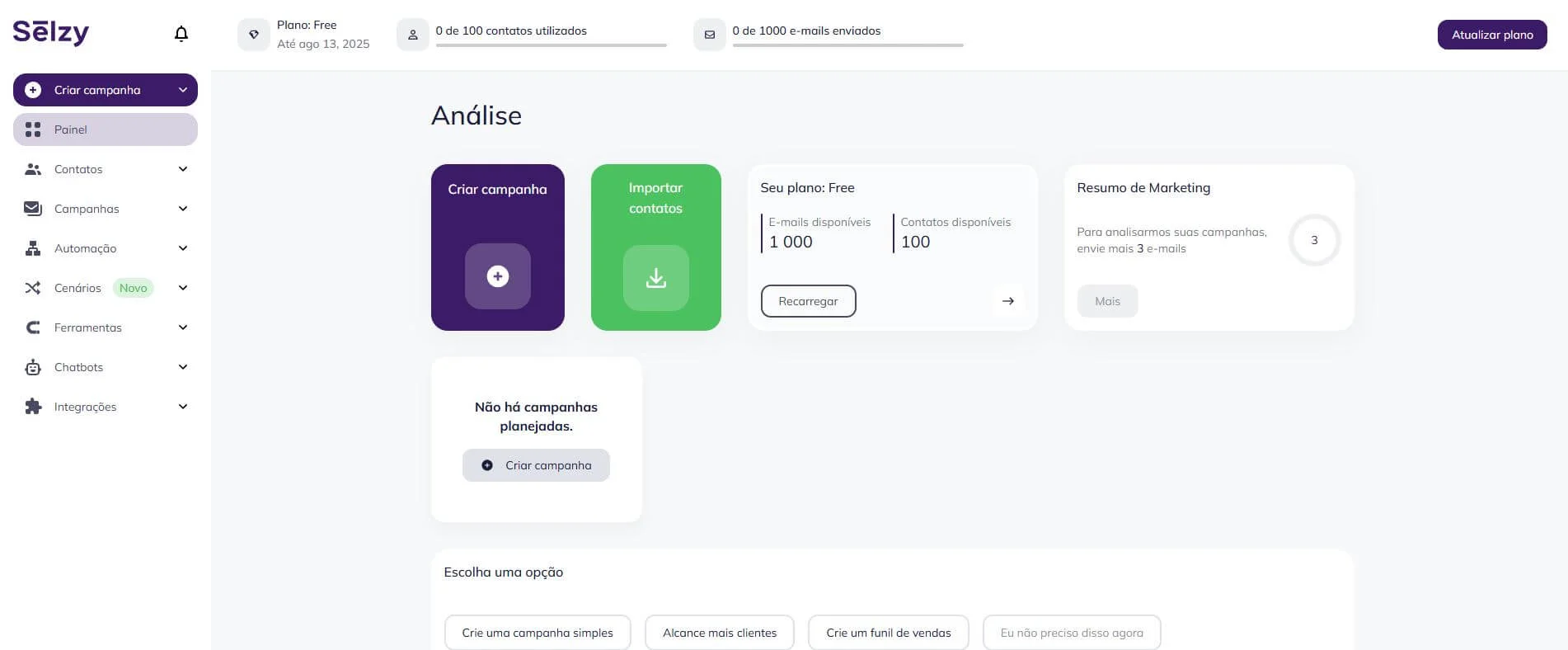Click the contacts person icon in the top bar
The width and height of the screenshot is (1568, 650).
click(x=413, y=35)
